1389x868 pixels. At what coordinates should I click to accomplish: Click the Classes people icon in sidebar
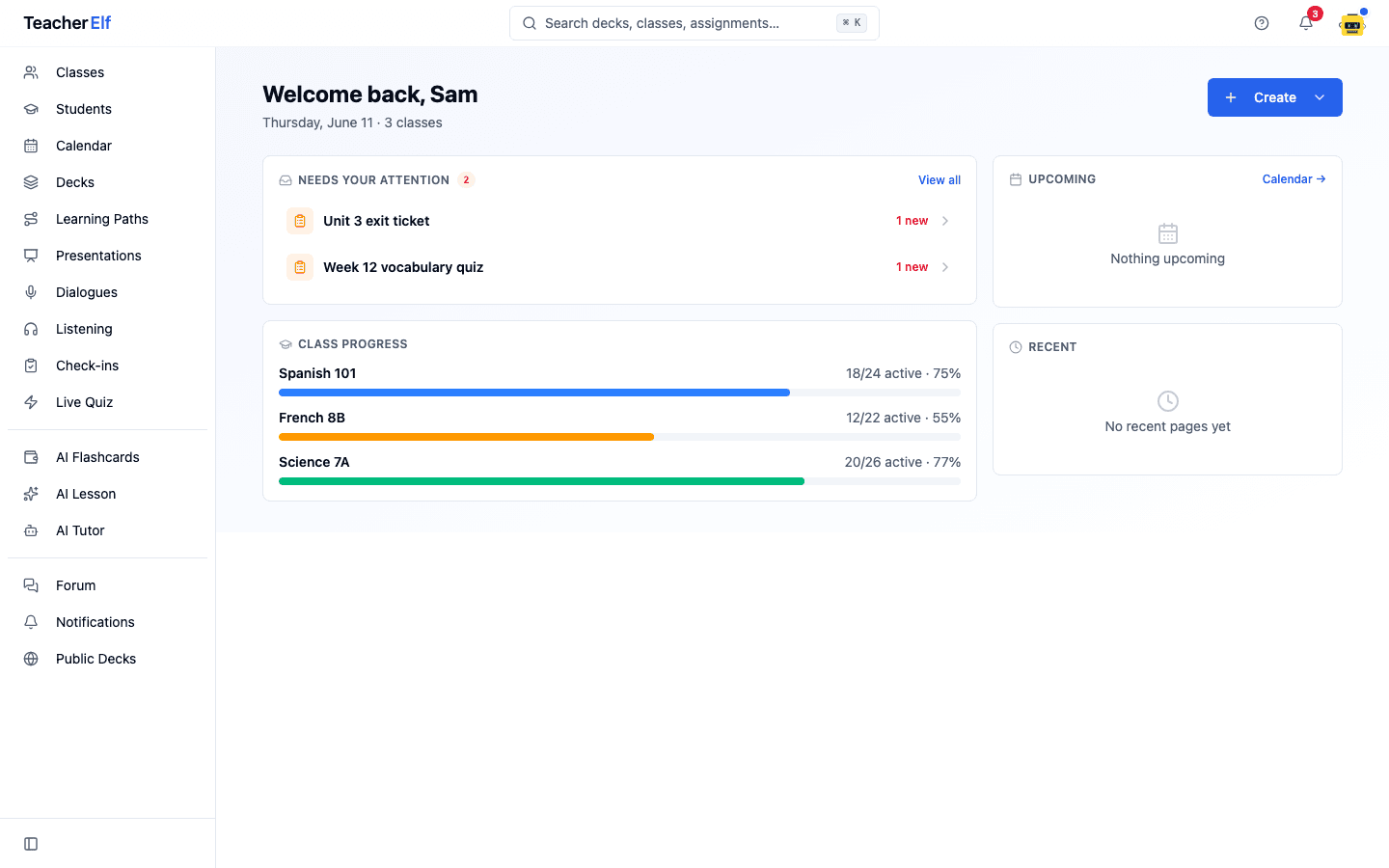(31, 72)
